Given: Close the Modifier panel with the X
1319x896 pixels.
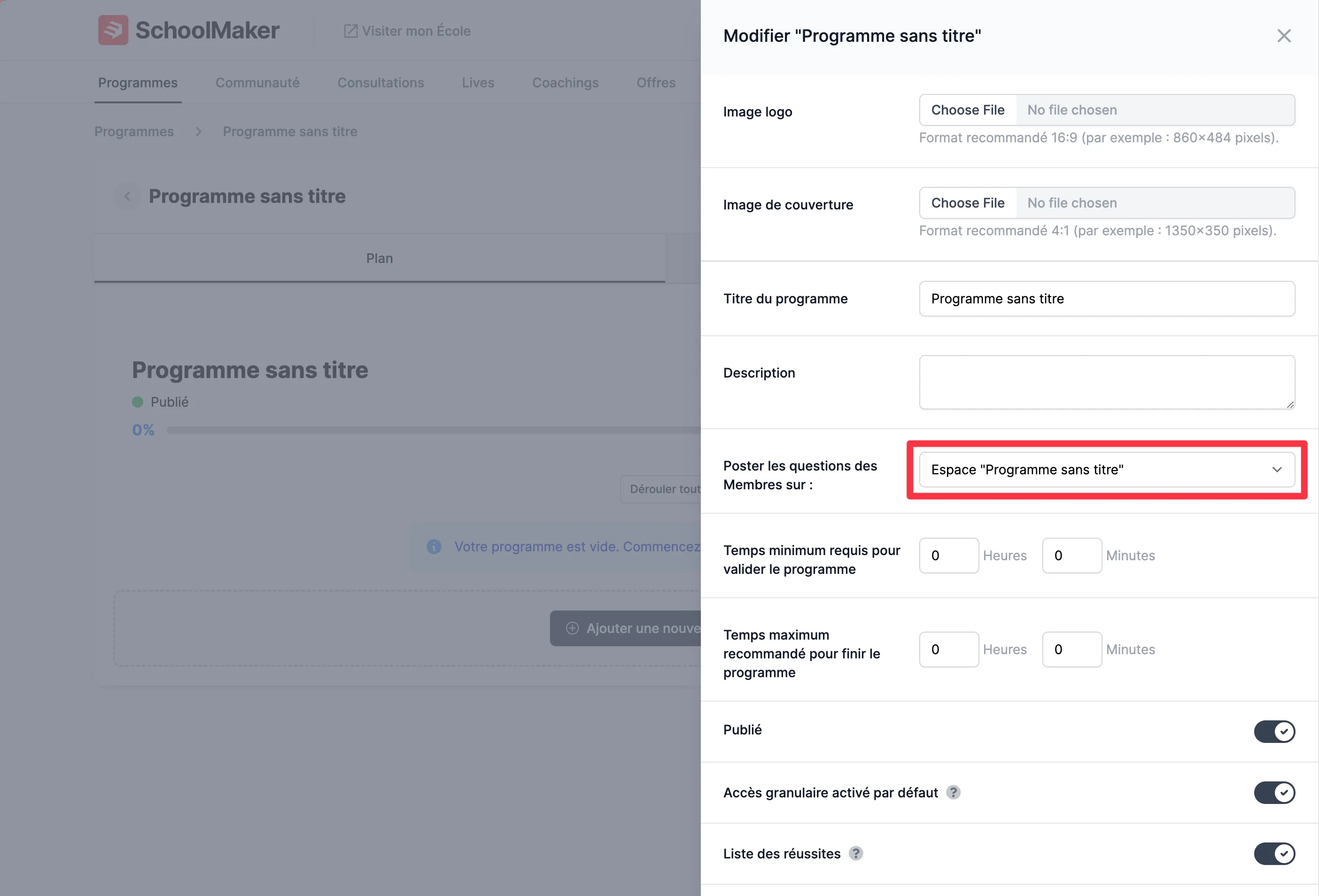Looking at the screenshot, I should click(x=1284, y=36).
